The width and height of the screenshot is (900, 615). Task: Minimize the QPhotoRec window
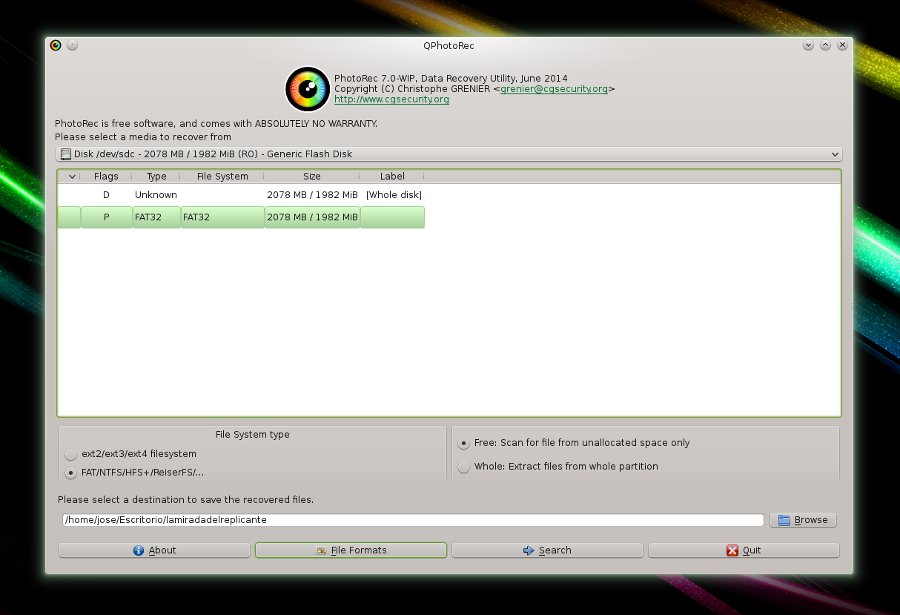(808, 45)
